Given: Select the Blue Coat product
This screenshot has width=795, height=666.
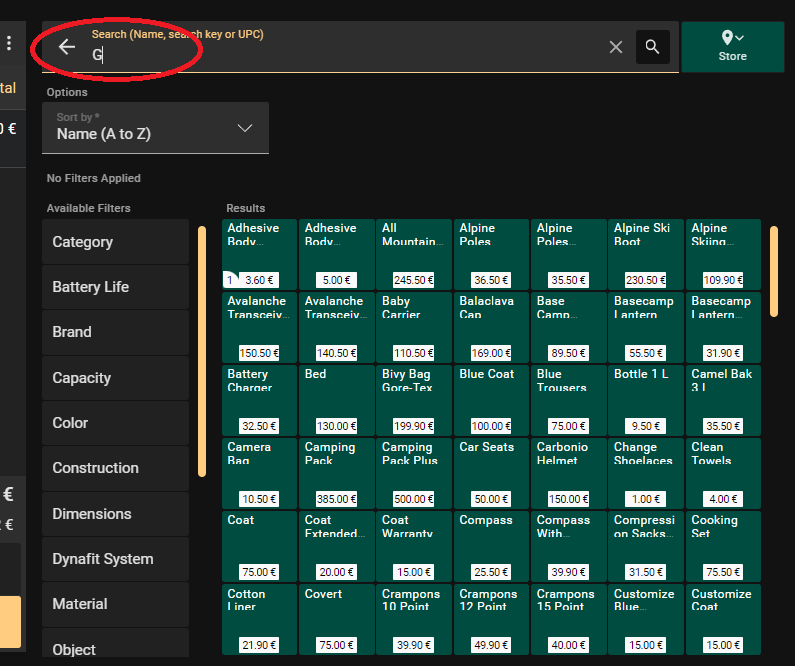Looking at the screenshot, I should point(490,400).
